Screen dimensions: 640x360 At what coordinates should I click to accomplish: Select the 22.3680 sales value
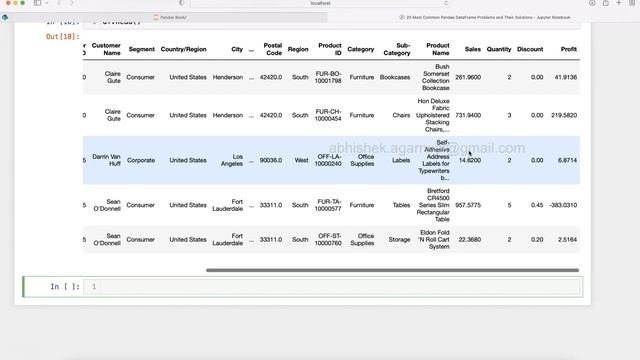(469, 239)
